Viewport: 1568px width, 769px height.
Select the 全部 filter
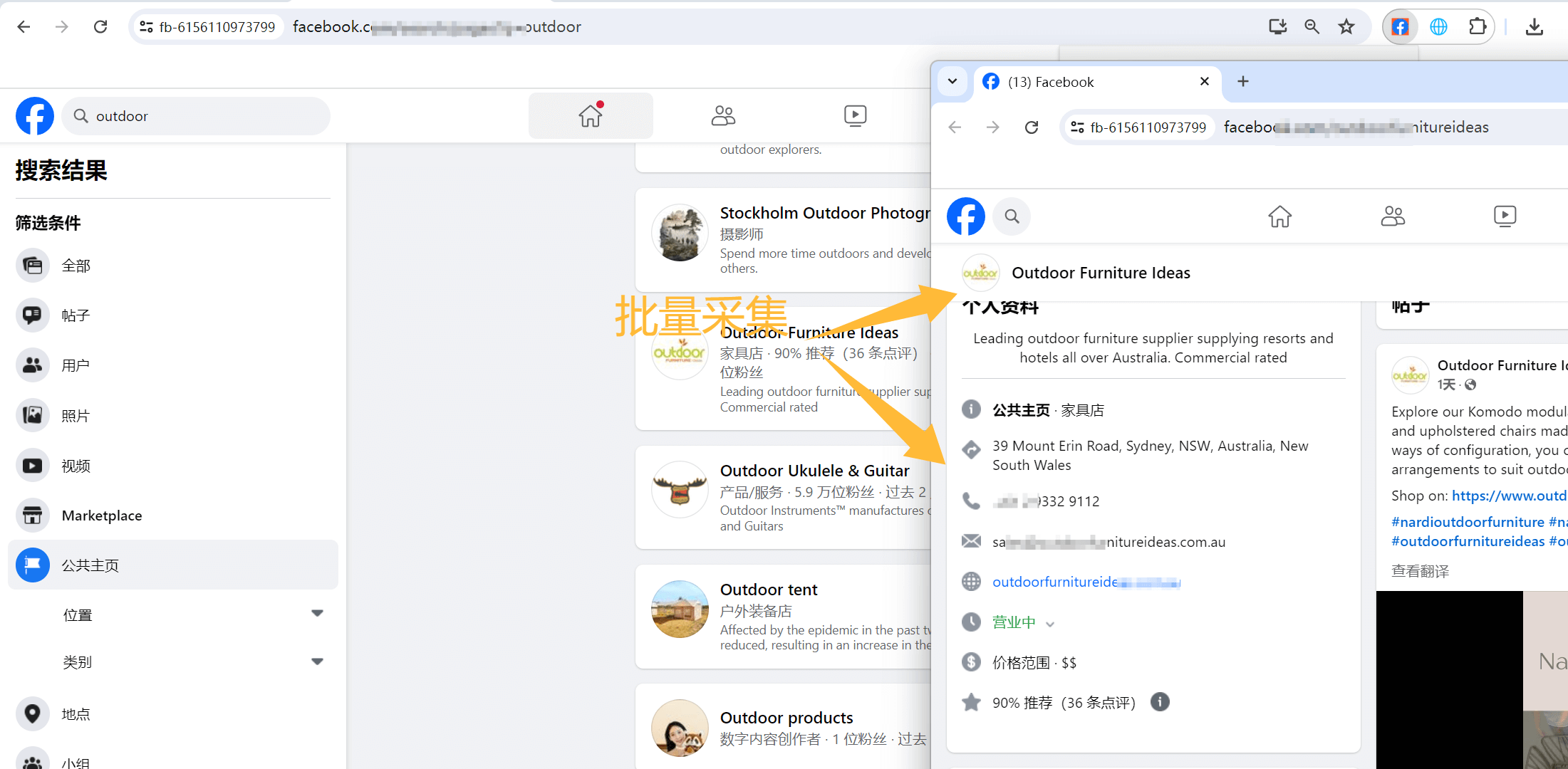pos(172,266)
